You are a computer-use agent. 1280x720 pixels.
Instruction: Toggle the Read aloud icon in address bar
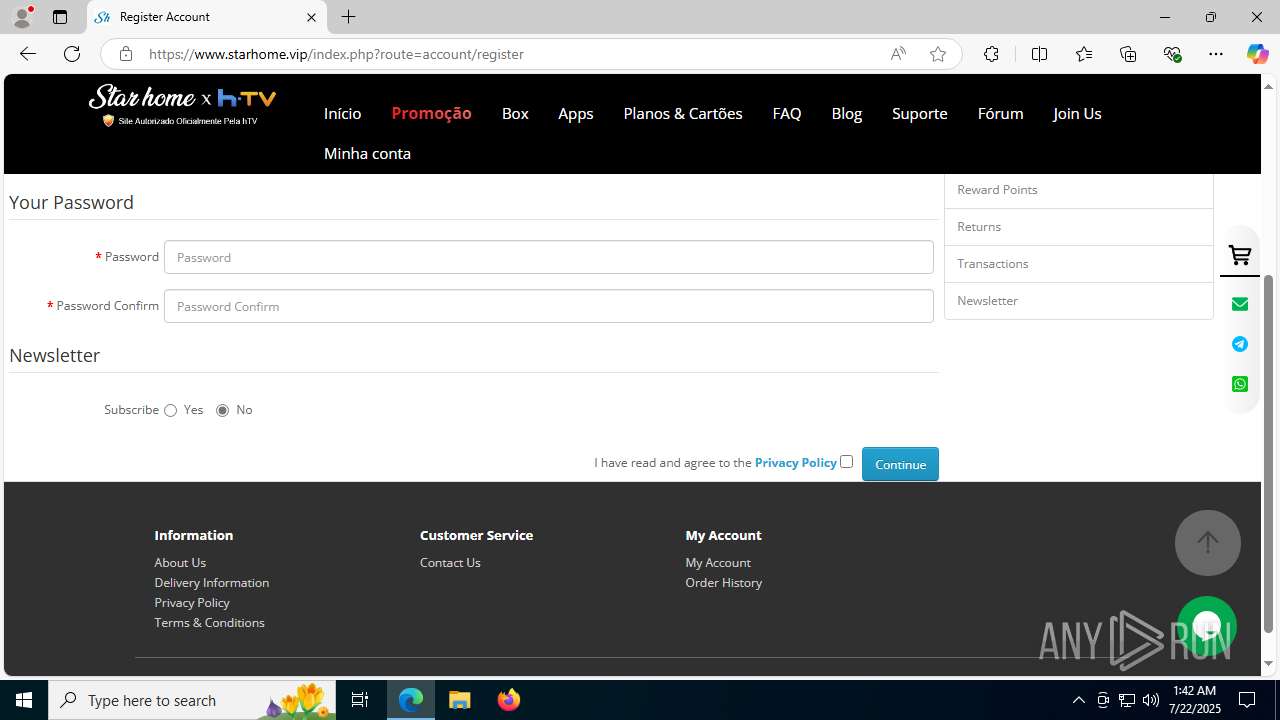click(x=898, y=54)
